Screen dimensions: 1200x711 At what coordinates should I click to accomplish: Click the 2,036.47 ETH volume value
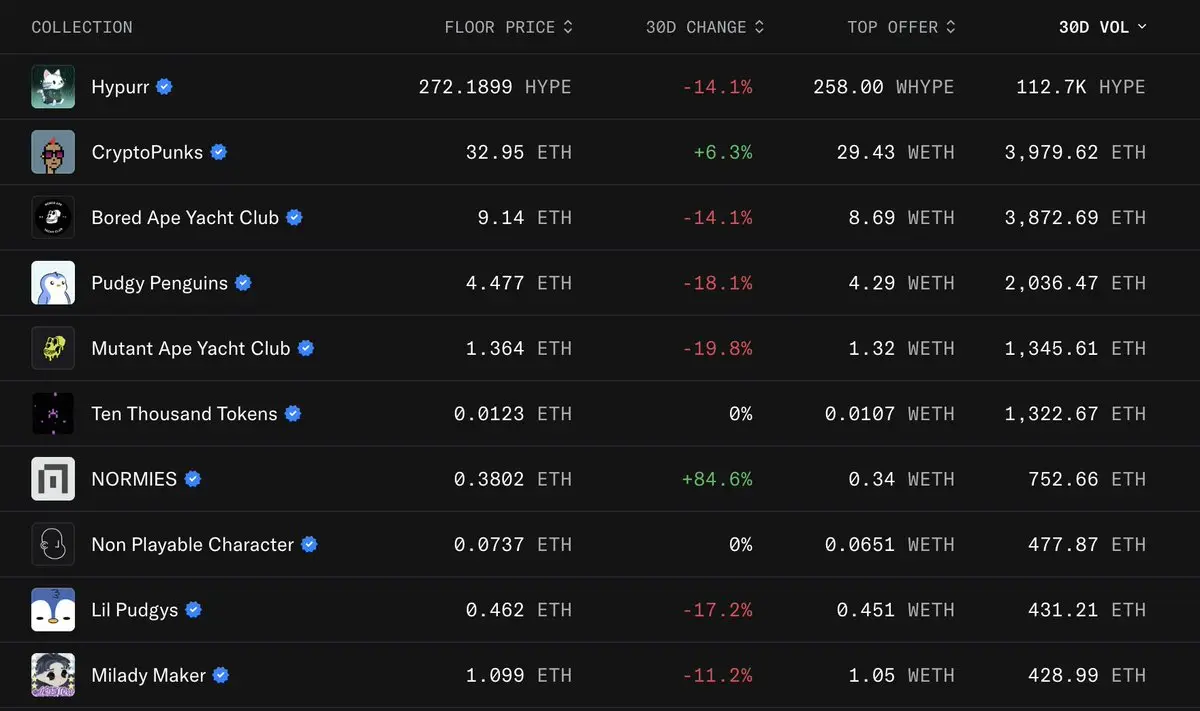coord(1075,283)
